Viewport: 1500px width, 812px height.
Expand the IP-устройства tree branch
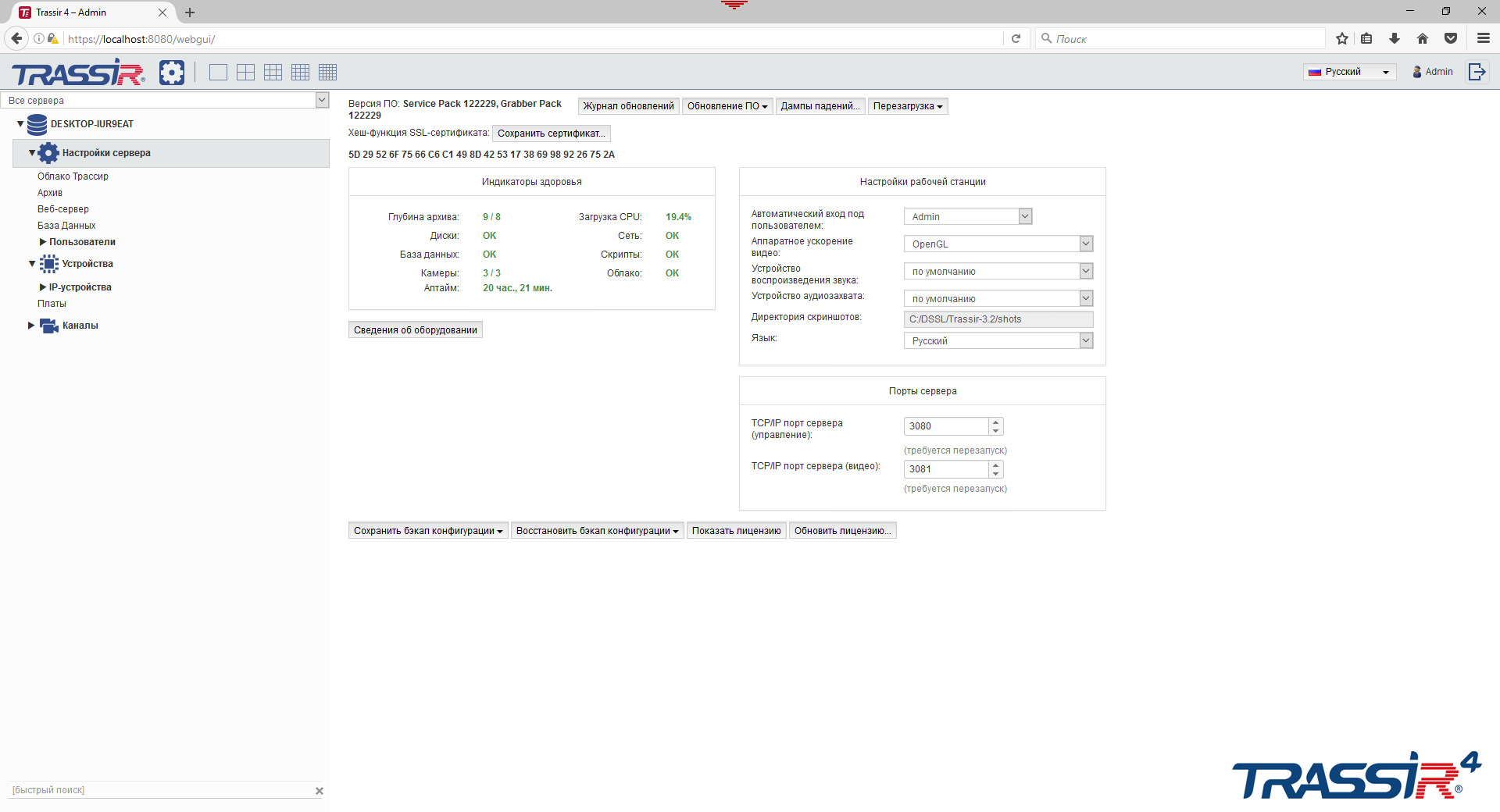tap(43, 287)
